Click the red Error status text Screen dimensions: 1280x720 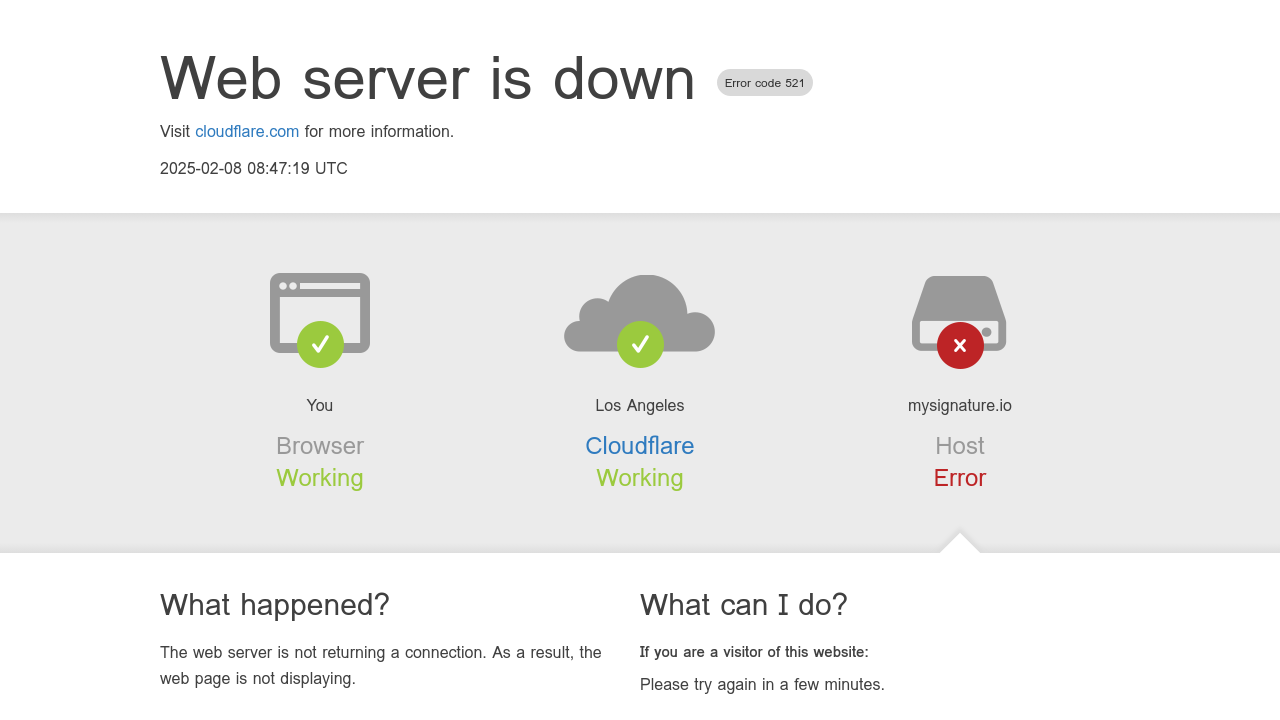tap(960, 478)
